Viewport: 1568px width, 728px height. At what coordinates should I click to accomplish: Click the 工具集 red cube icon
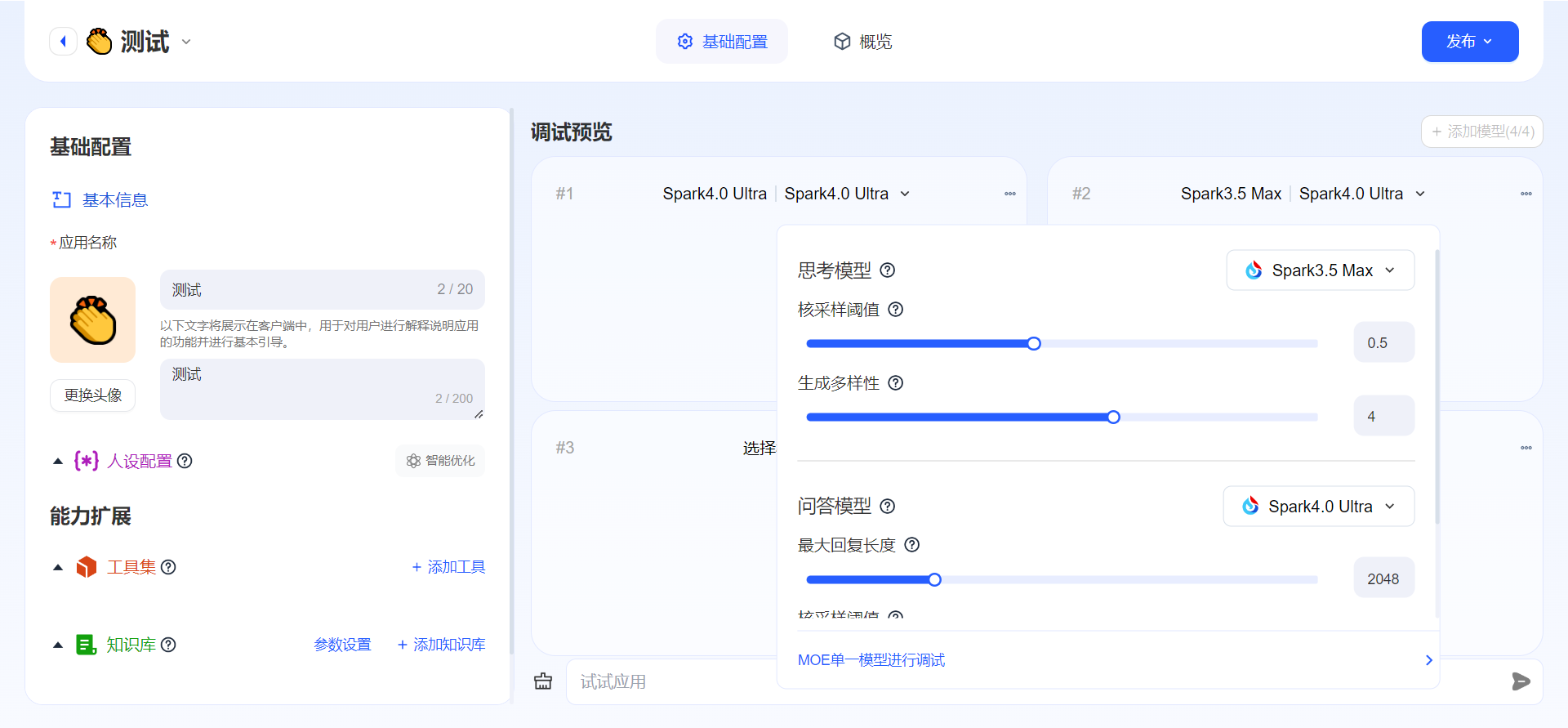click(x=87, y=567)
